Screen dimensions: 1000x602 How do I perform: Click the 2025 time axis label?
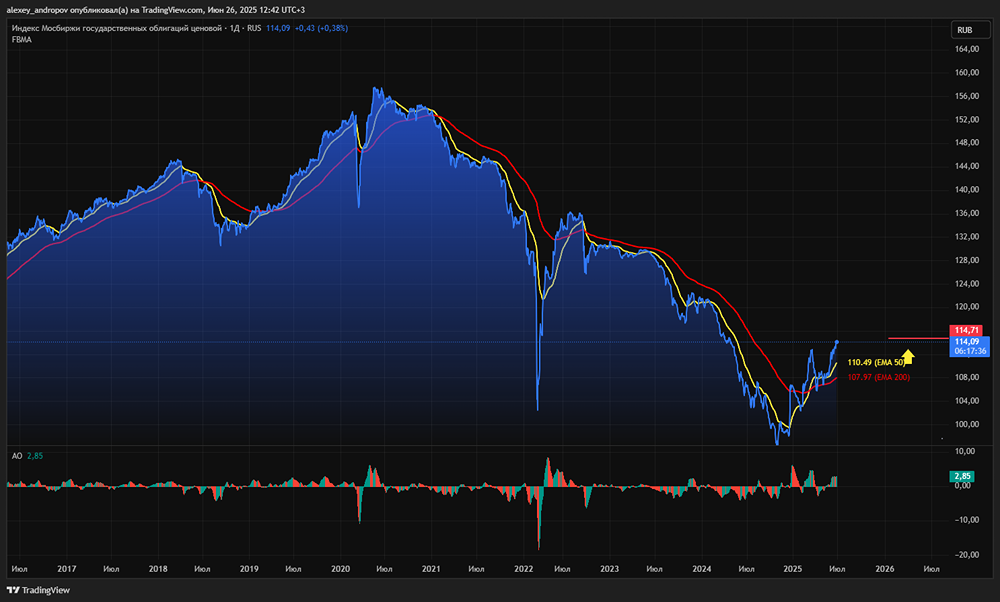(x=793, y=569)
